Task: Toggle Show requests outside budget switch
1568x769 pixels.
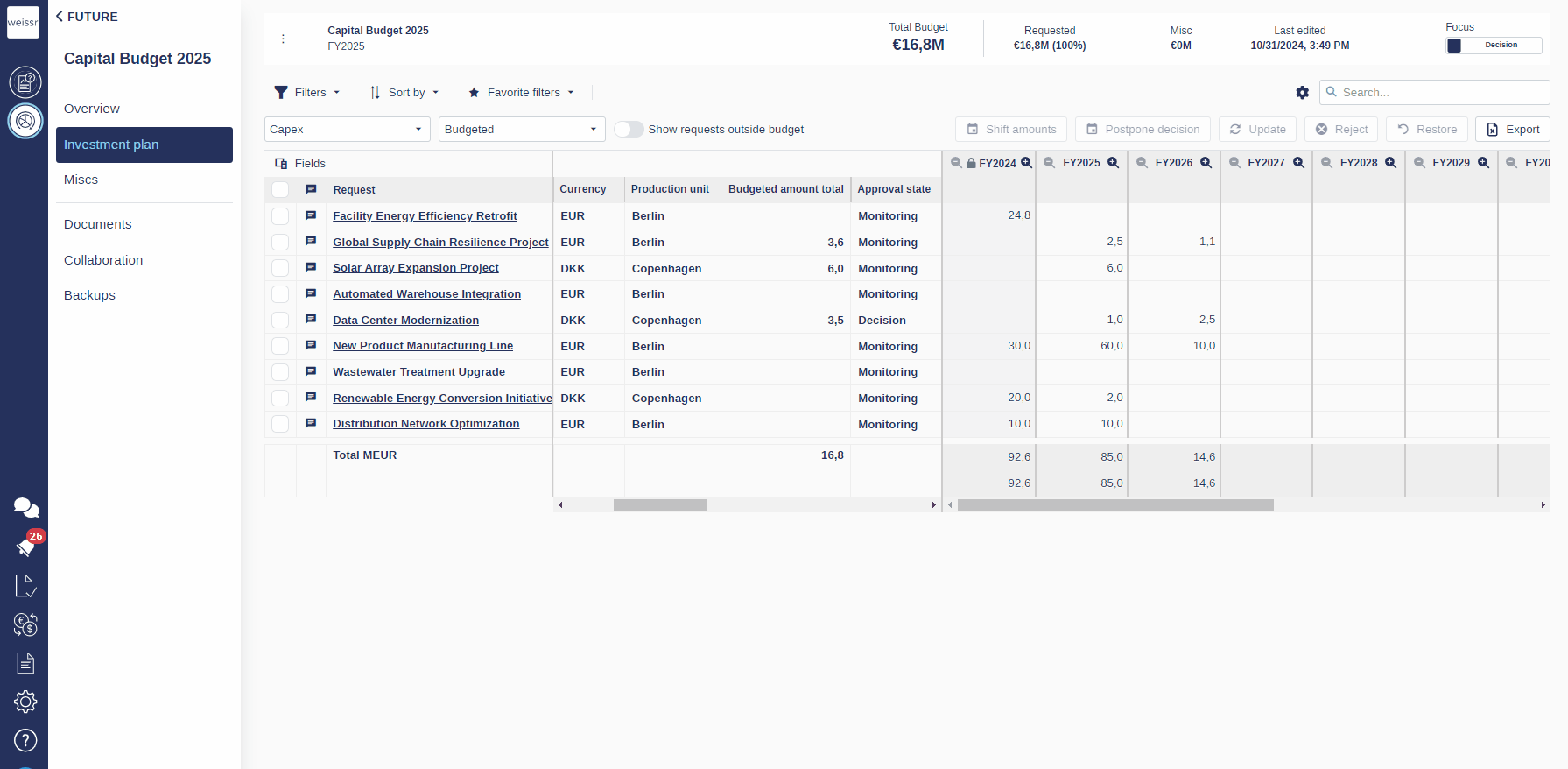Action: (x=629, y=130)
